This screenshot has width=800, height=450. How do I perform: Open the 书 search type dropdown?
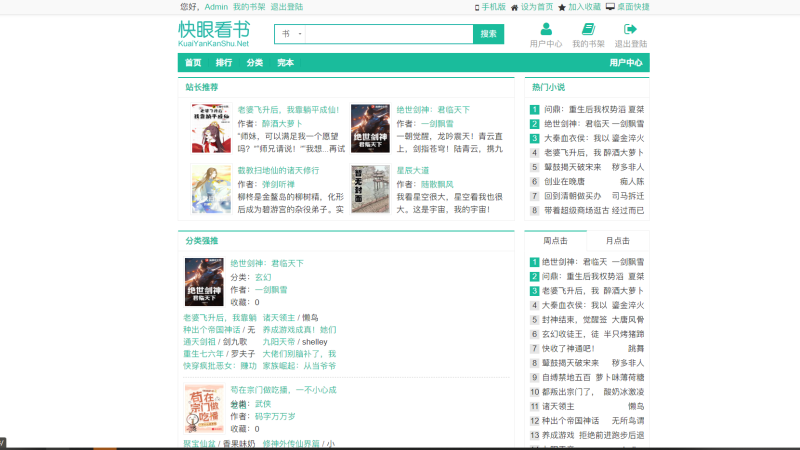[290, 34]
